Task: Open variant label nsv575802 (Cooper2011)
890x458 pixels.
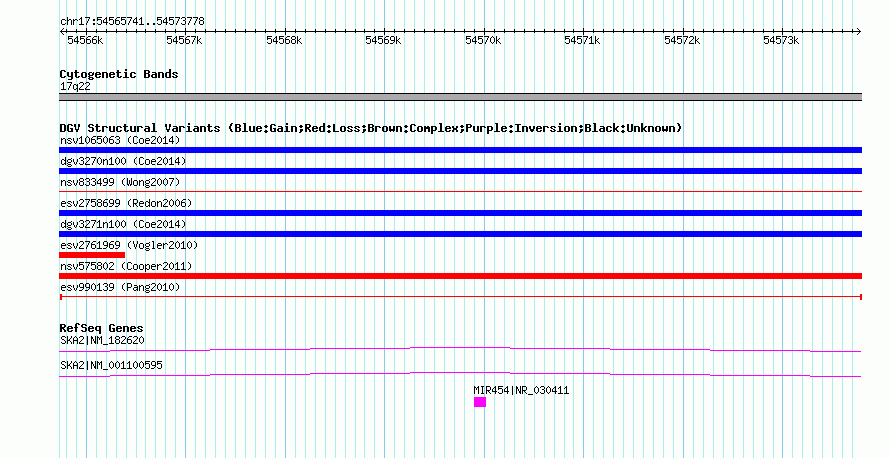Action: [x=126, y=266]
